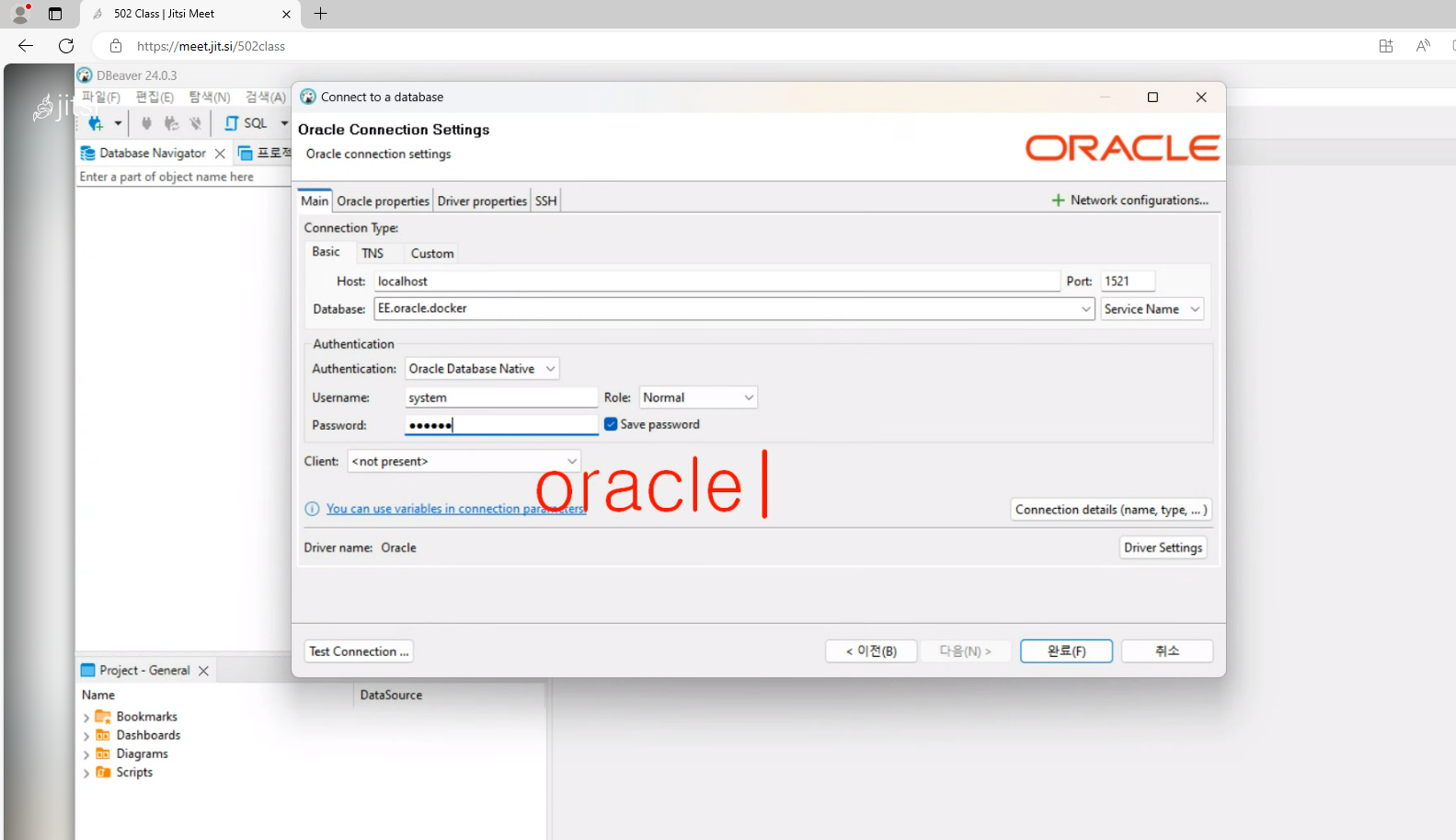1456x840 pixels.
Task: Close the Project - General panel tab
Action: coord(203,671)
